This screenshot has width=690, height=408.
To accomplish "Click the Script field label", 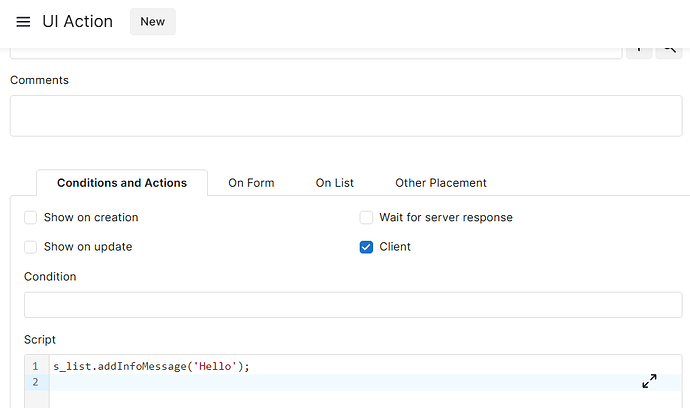I will tap(40, 340).
